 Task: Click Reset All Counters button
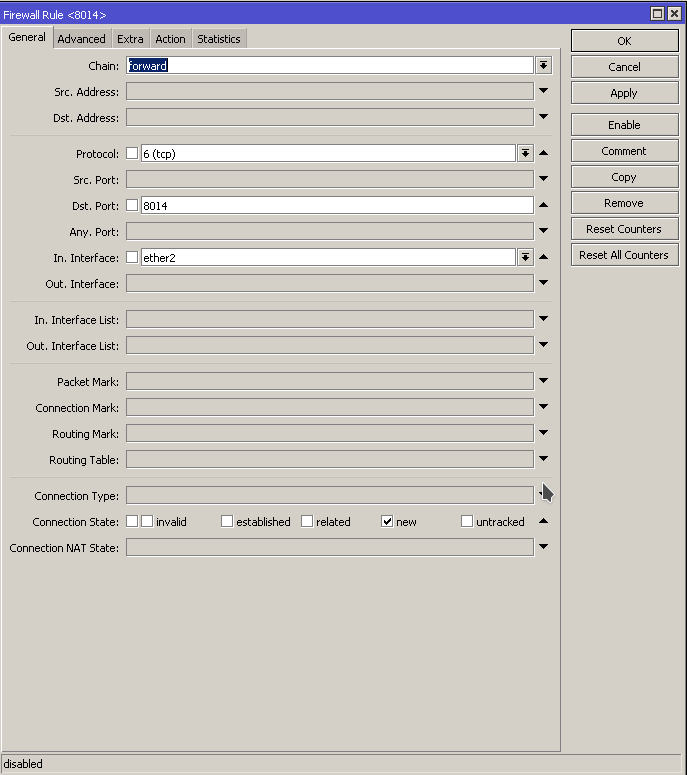pos(624,255)
